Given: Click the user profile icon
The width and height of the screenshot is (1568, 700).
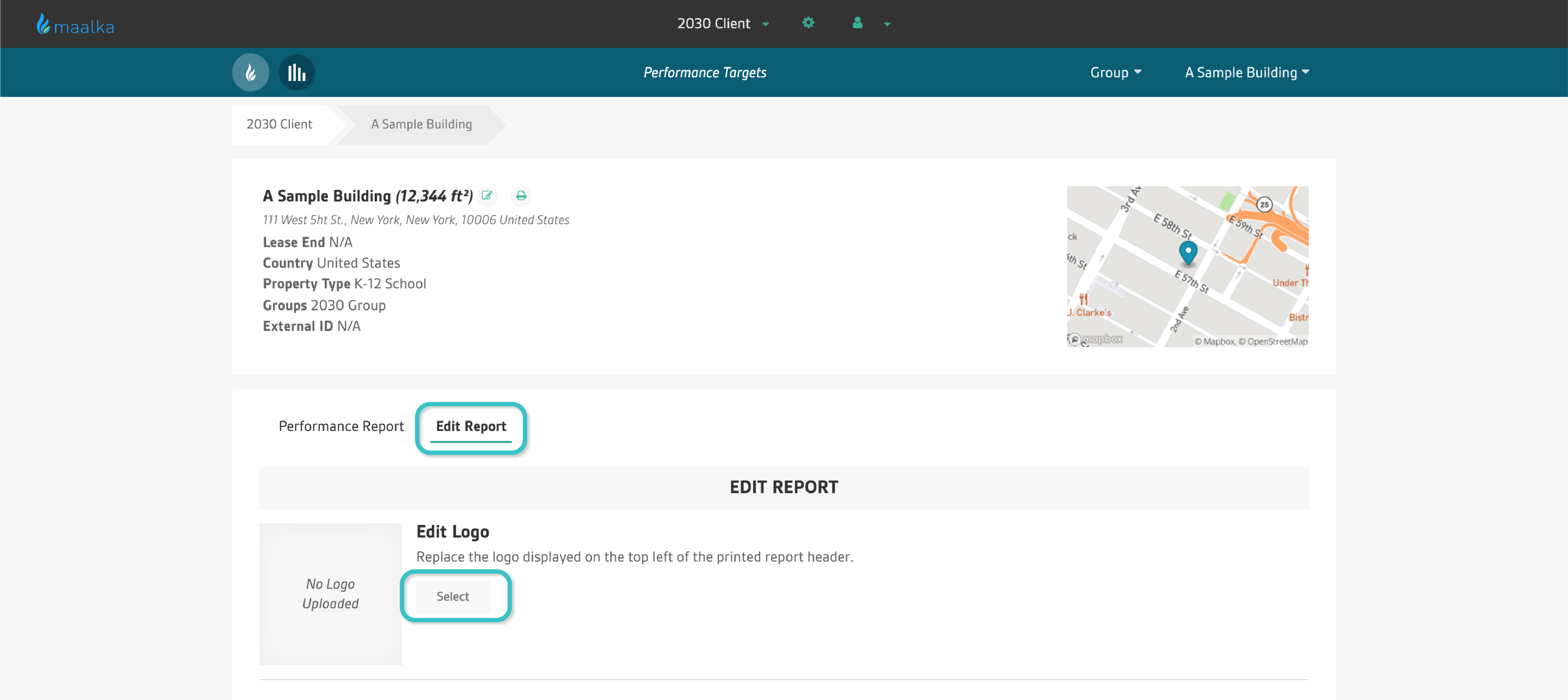Looking at the screenshot, I should pyautogui.click(x=857, y=23).
